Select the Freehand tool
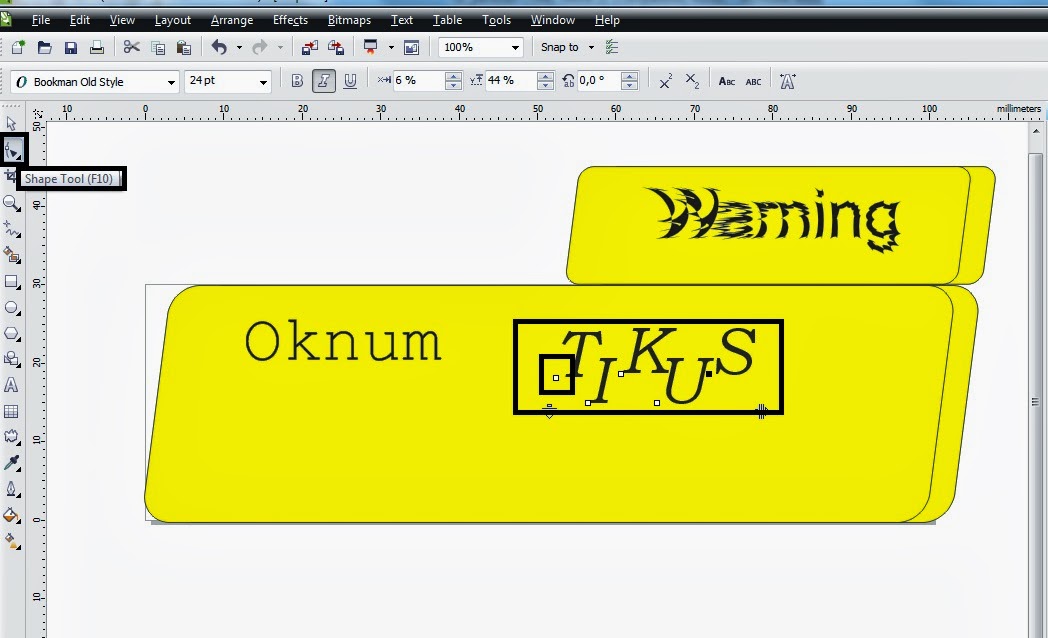 pyautogui.click(x=11, y=229)
